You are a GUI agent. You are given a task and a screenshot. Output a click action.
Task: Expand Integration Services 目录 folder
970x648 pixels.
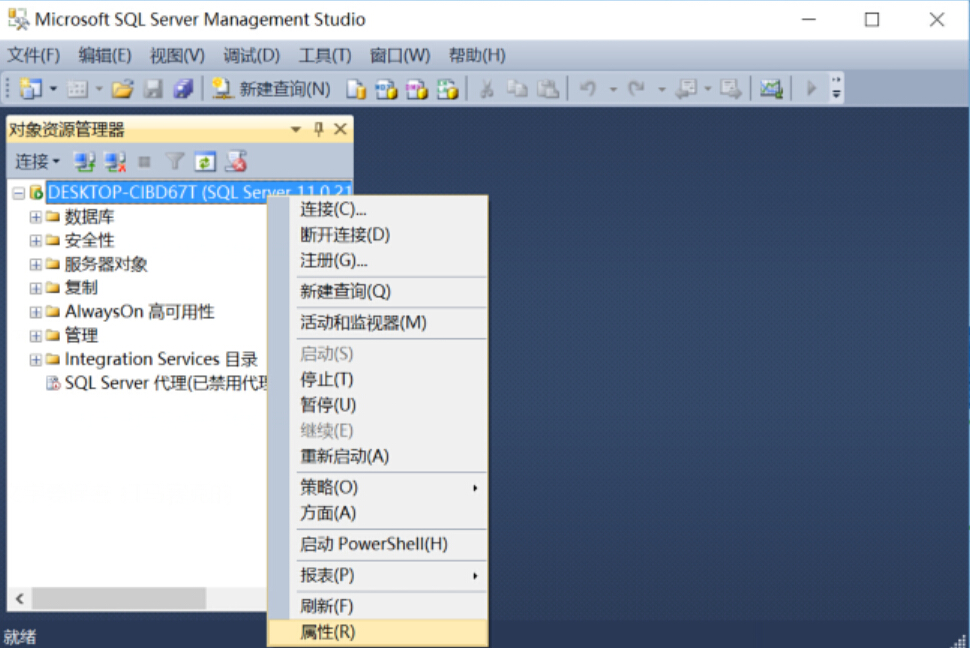(x=35, y=359)
